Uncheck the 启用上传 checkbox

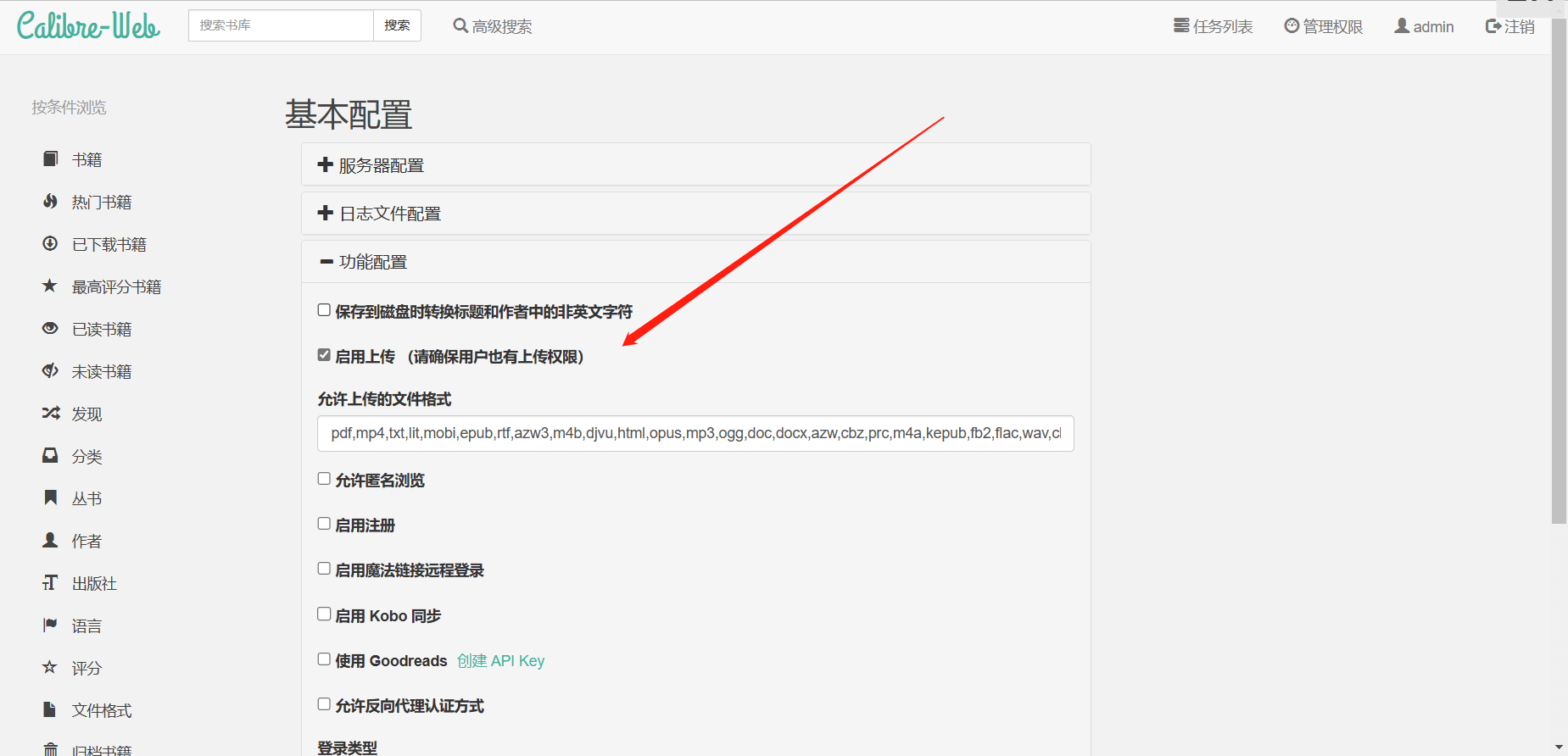pos(324,355)
